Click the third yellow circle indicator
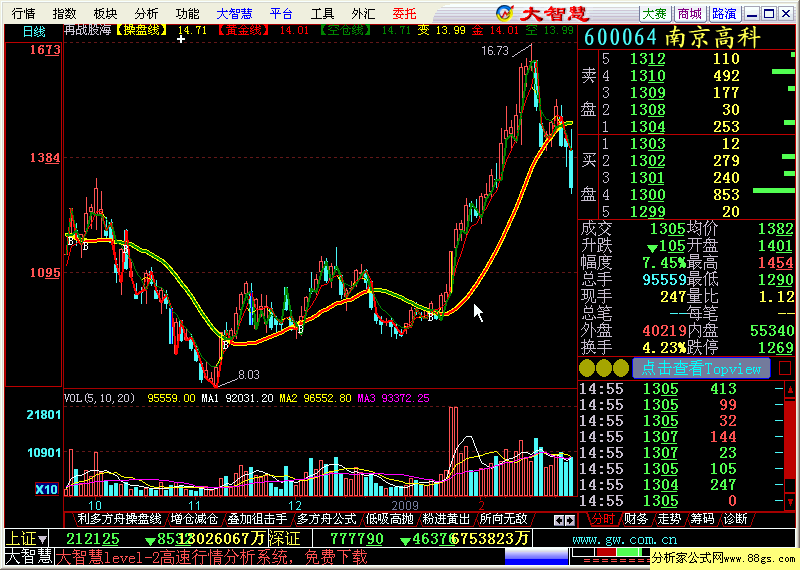Screen dimensions: 800x570 pos(621,368)
